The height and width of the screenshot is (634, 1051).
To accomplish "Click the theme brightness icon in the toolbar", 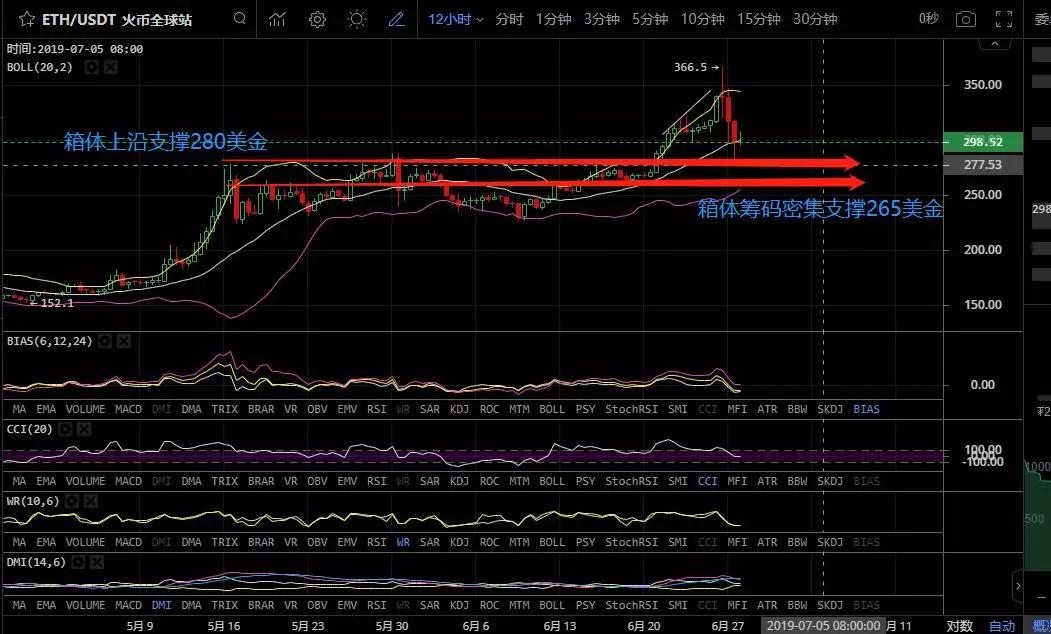I will coord(356,18).
